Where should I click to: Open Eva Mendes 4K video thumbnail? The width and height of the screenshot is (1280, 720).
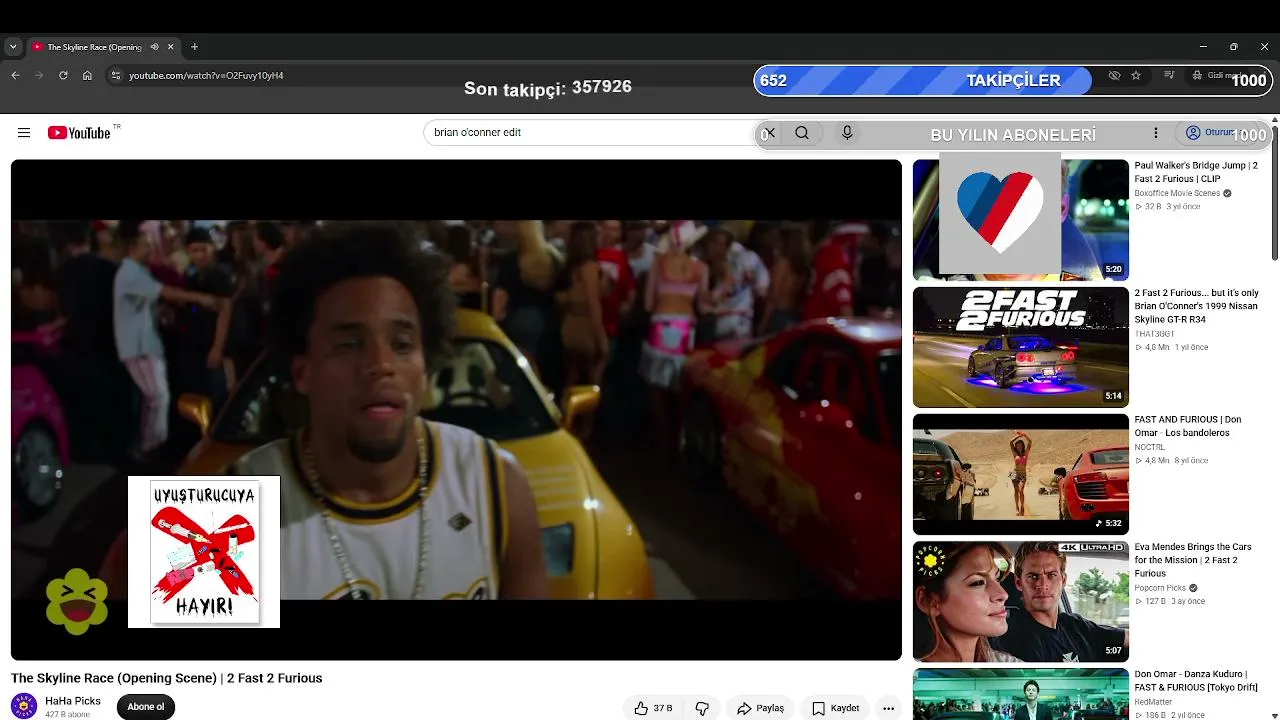pyautogui.click(x=1020, y=601)
